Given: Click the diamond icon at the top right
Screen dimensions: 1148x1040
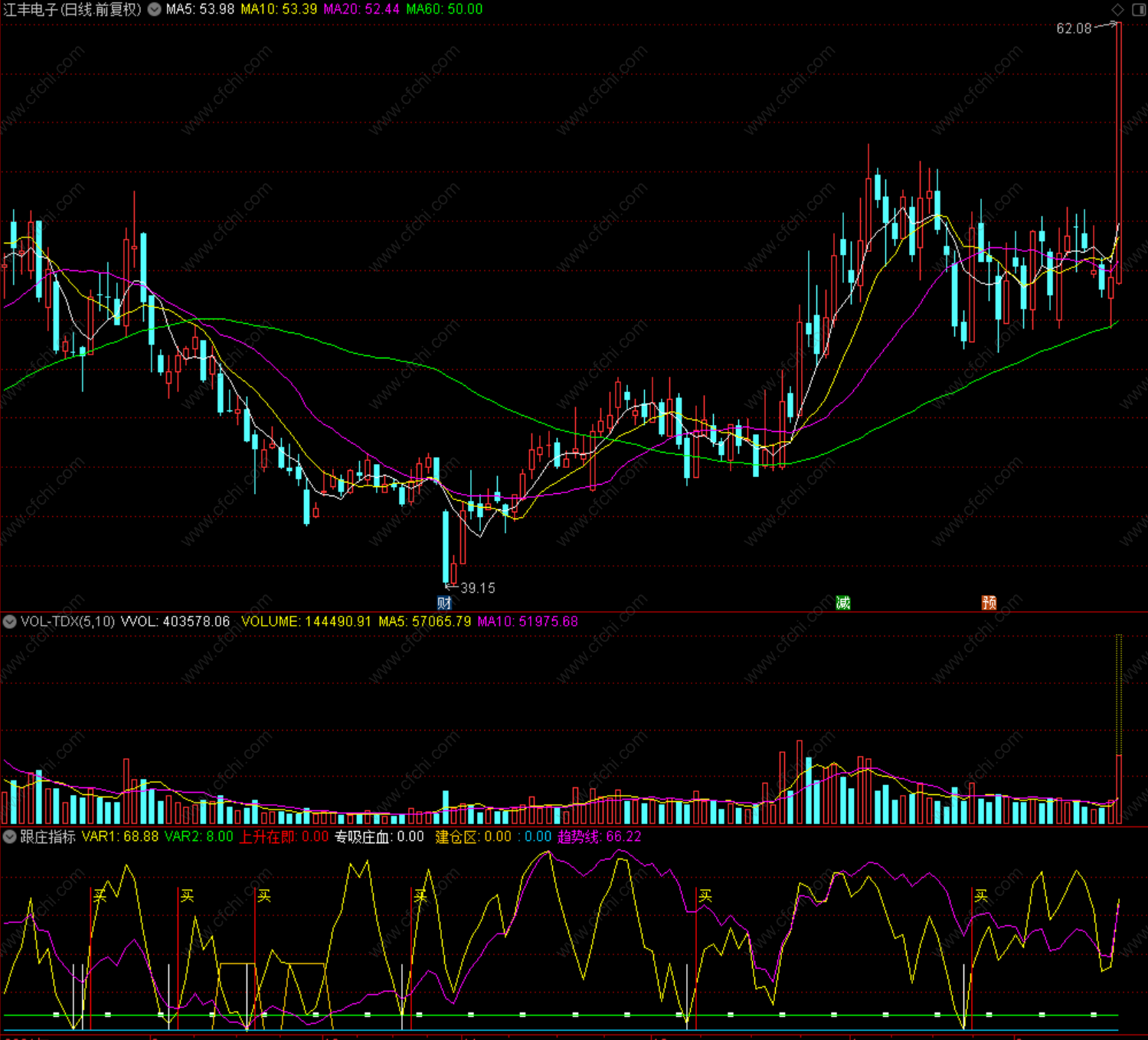Looking at the screenshot, I should (1117, 9).
